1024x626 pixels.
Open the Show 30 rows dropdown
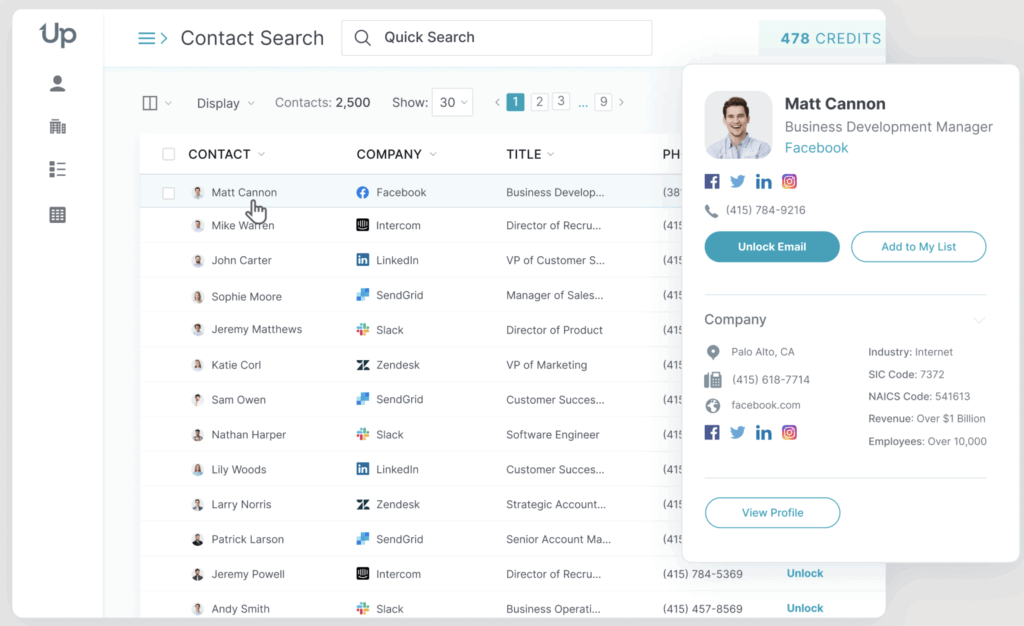(x=452, y=102)
